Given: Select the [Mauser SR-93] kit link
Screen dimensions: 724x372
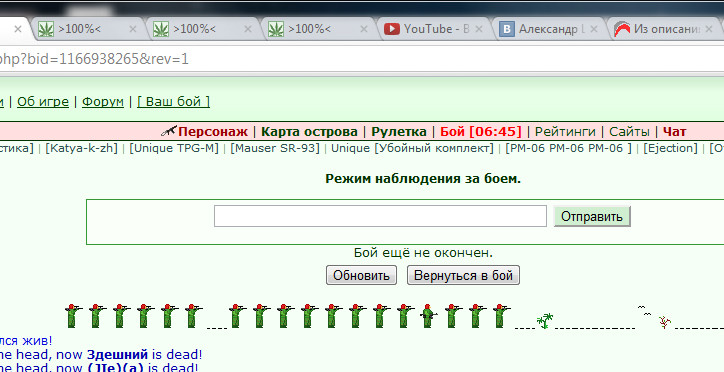Looking at the screenshot, I should tap(275, 149).
